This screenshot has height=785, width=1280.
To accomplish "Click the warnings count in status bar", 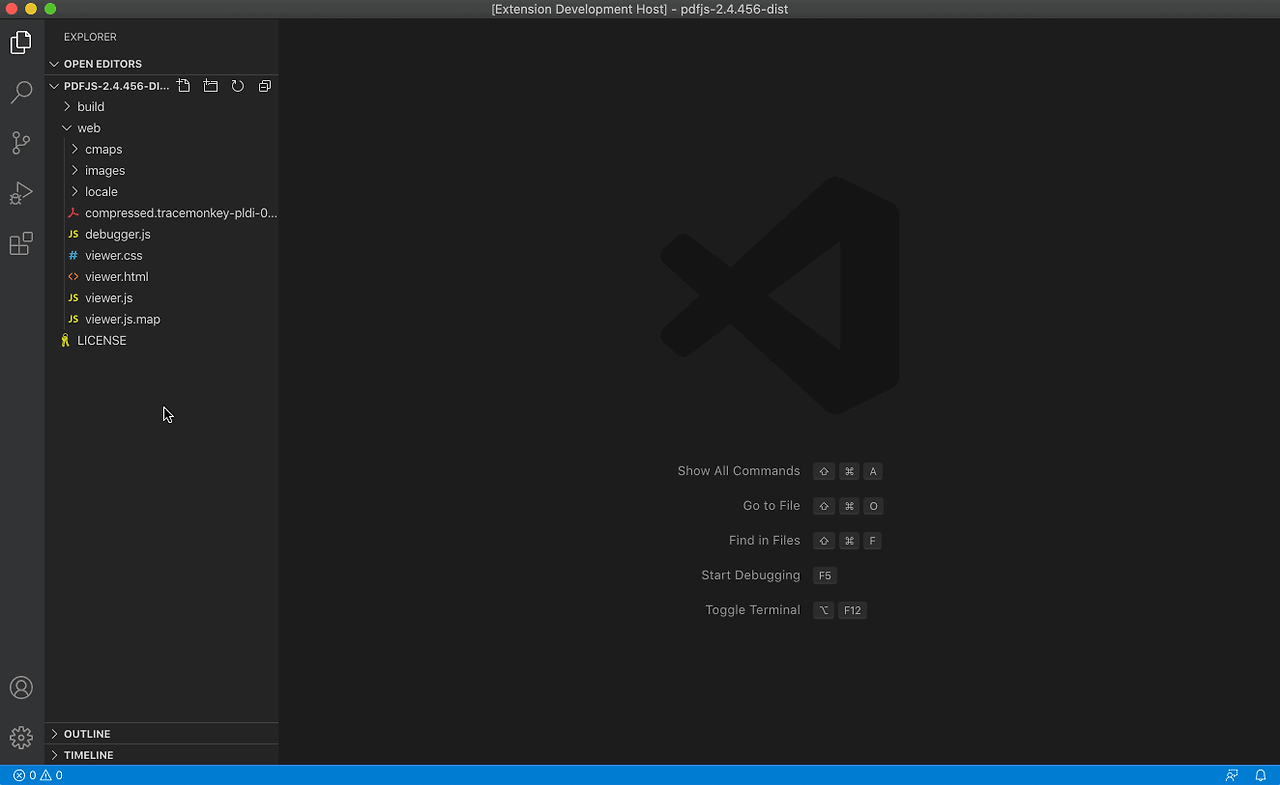I will [x=52, y=775].
